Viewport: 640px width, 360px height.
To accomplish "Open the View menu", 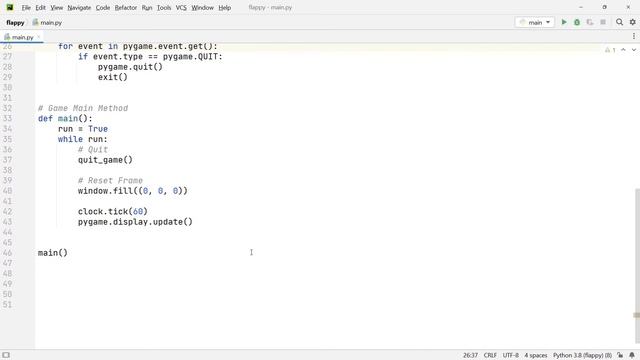I will pyautogui.click(x=56, y=7).
